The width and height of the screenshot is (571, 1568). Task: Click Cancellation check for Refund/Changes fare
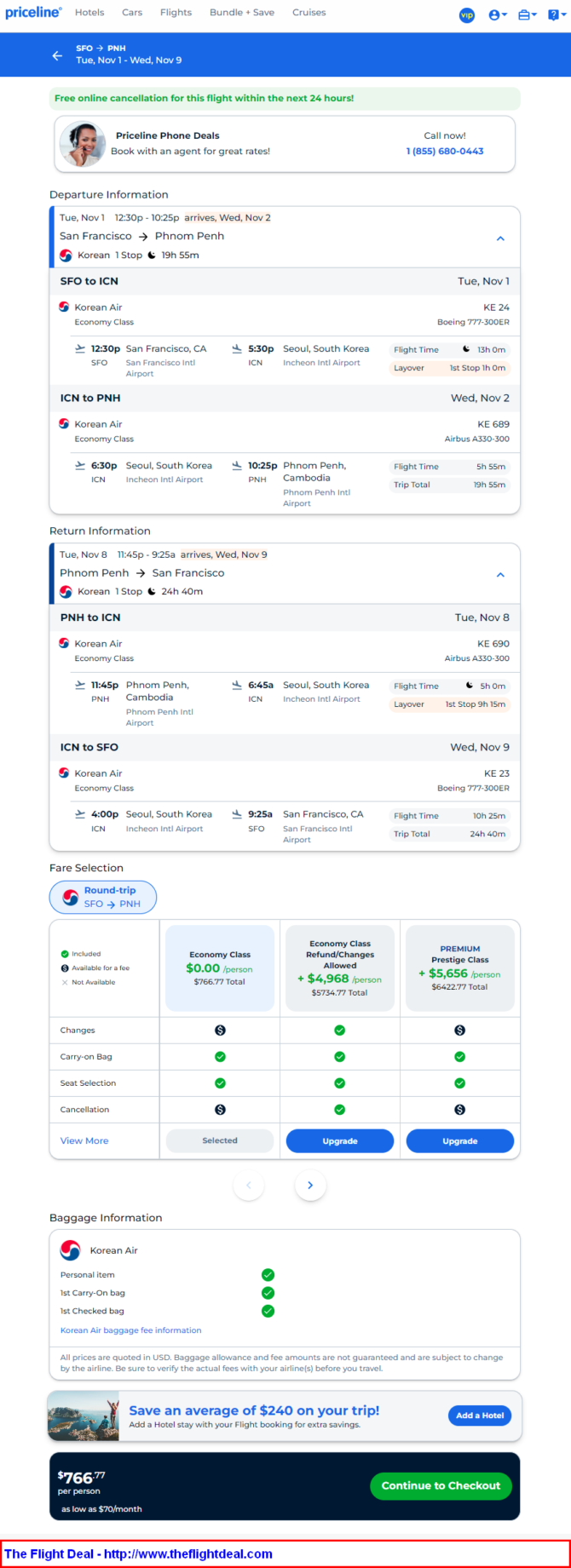(x=340, y=1110)
